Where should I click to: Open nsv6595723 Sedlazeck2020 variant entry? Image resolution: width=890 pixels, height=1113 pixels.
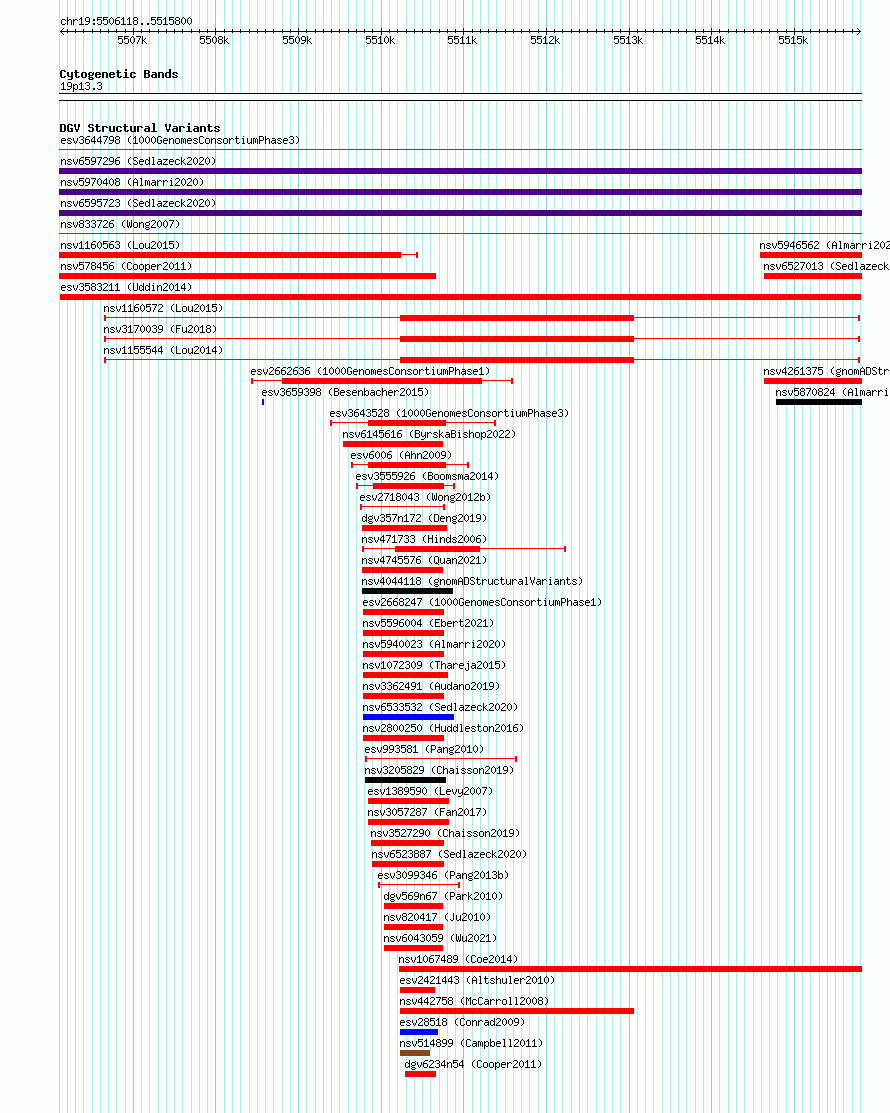[x=138, y=203]
